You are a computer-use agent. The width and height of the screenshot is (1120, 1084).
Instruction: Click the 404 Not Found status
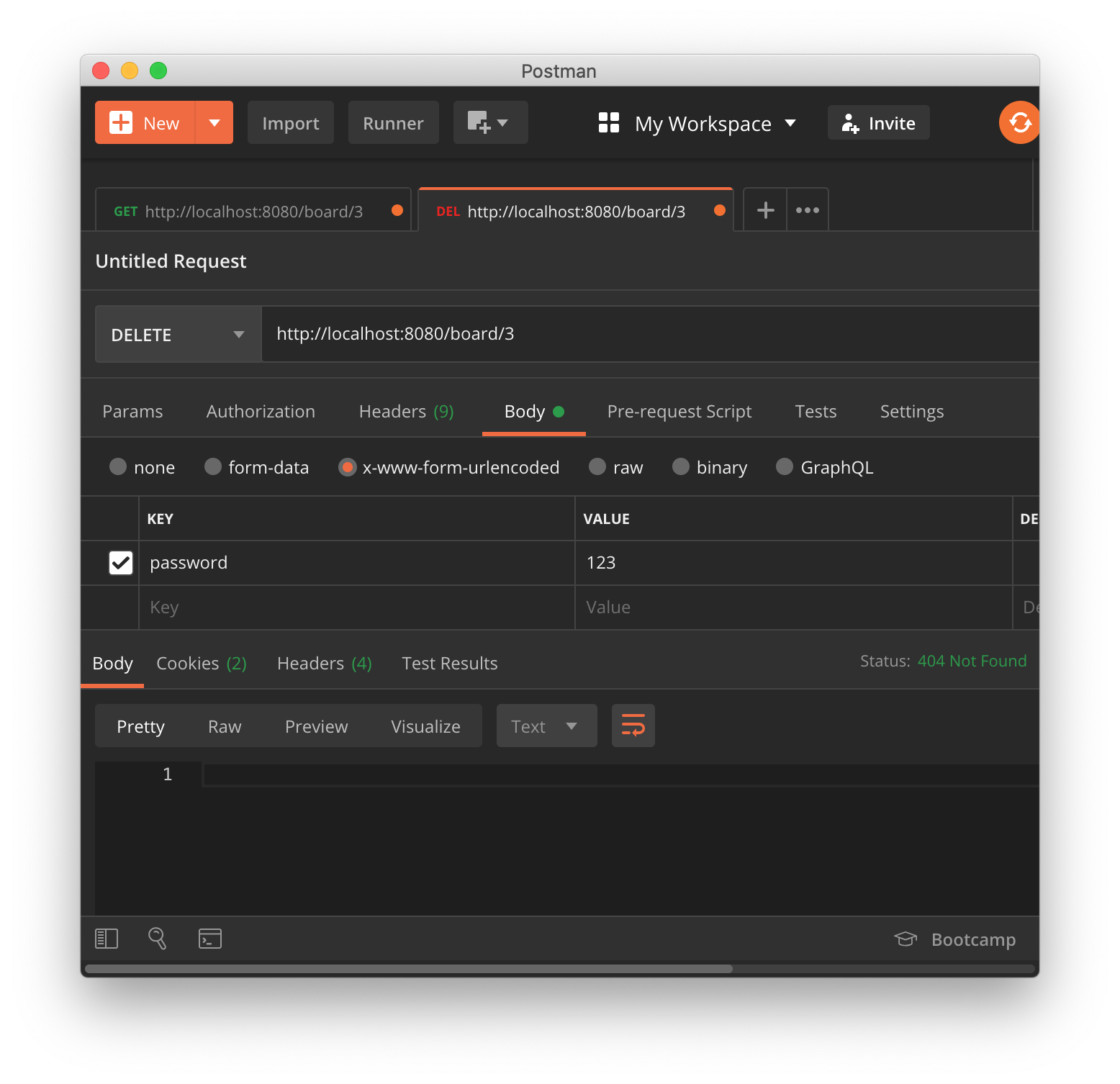pos(972,661)
